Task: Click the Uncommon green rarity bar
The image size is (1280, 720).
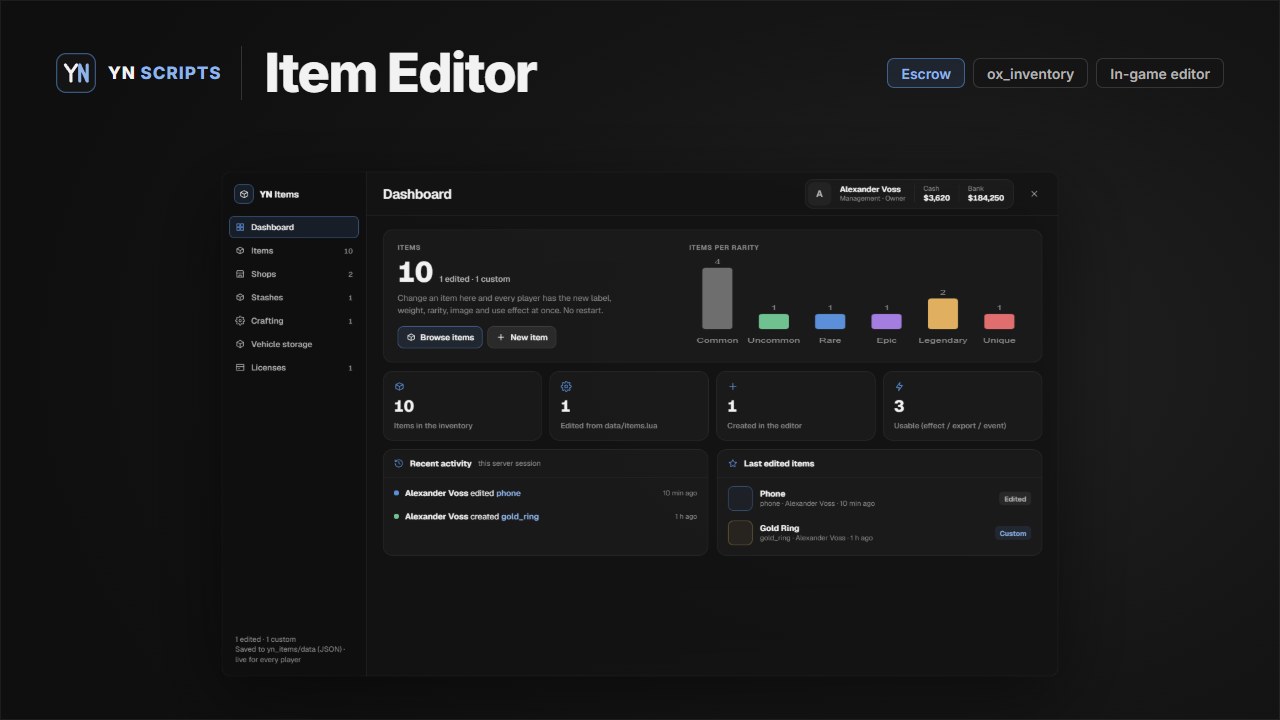Action: coord(774,321)
